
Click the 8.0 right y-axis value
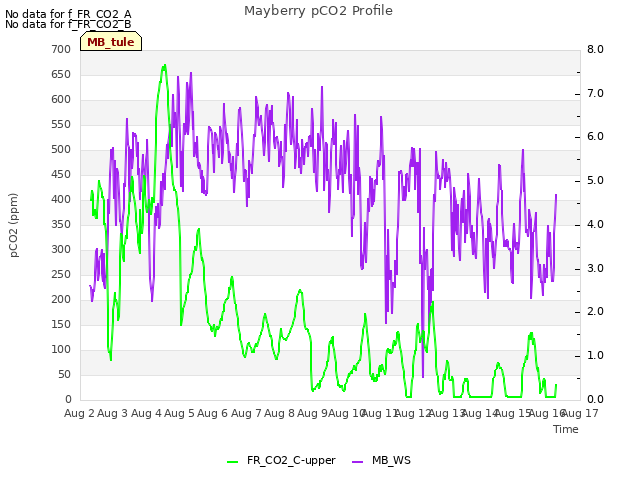click(x=595, y=49)
